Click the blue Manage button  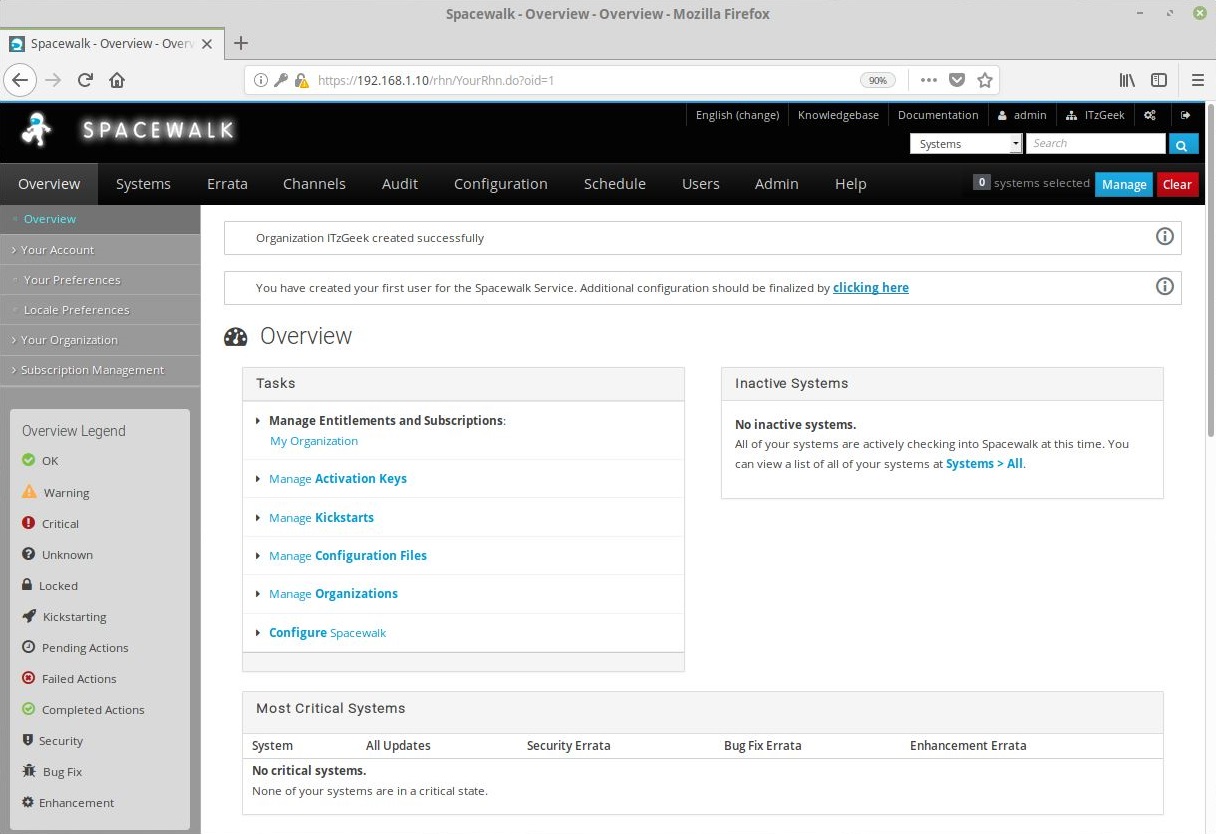pos(1124,184)
